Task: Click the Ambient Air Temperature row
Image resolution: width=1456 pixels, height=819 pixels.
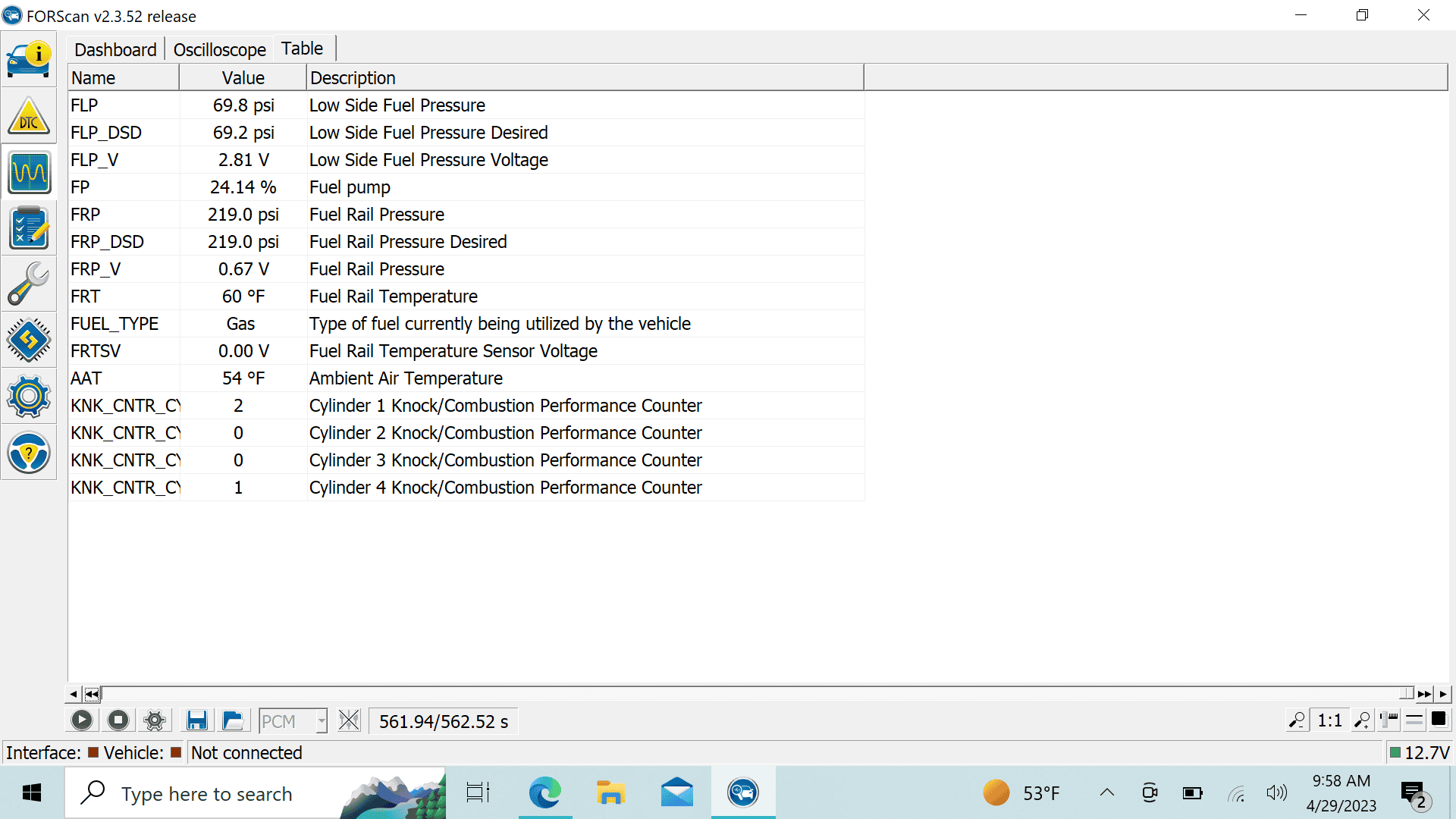Action: [x=466, y=378]
